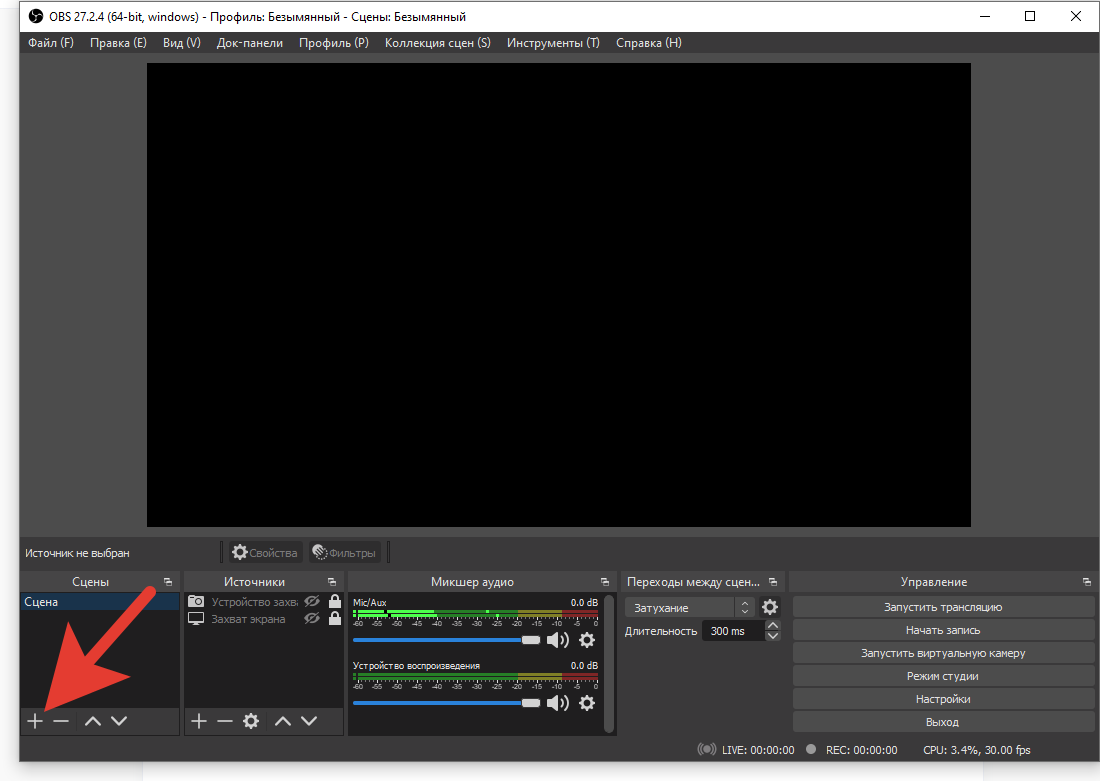
Task: Open transition properties gear next to Затухание
Action: [769, 607]
